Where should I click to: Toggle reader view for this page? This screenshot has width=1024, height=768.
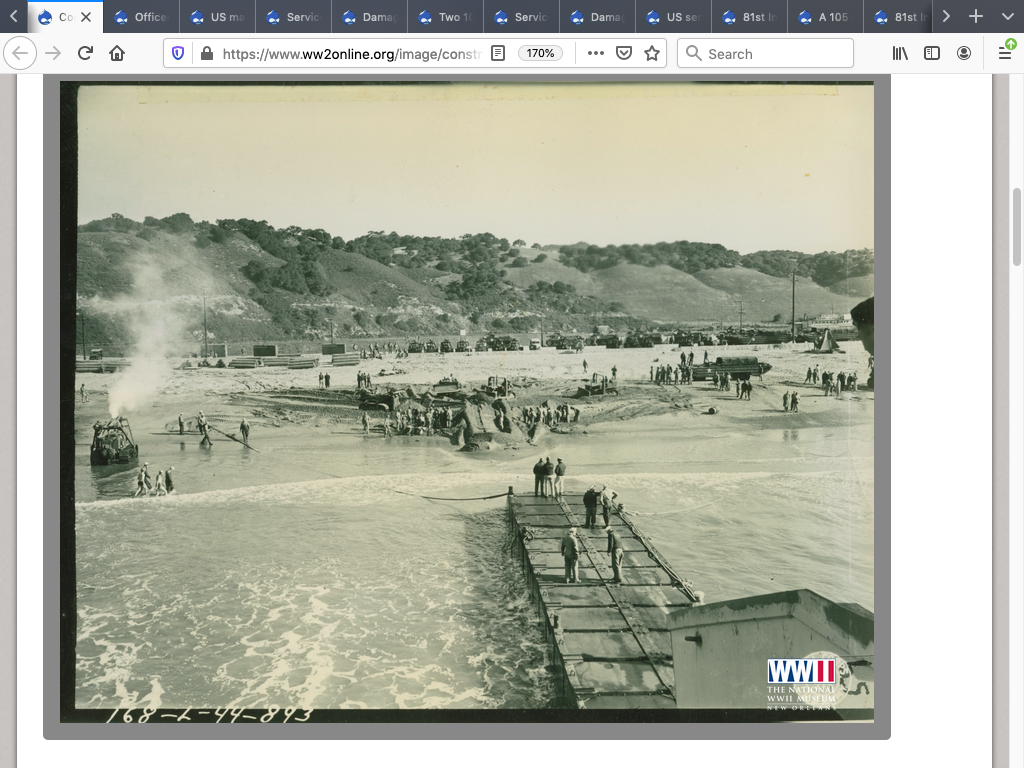pyautogui.click(x=498, y=53)
